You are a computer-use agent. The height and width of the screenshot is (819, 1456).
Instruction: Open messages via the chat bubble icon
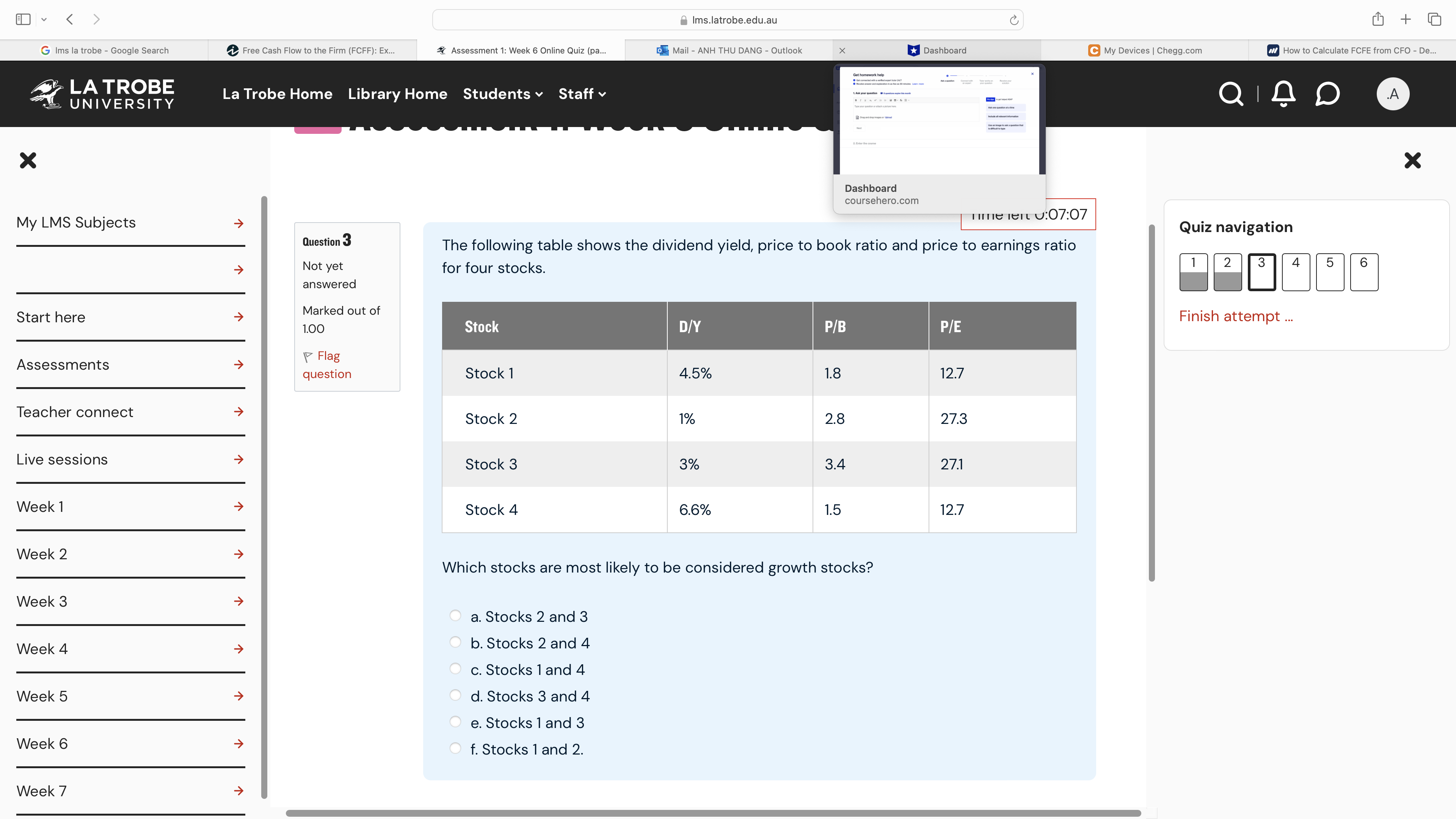[1327, 94]
